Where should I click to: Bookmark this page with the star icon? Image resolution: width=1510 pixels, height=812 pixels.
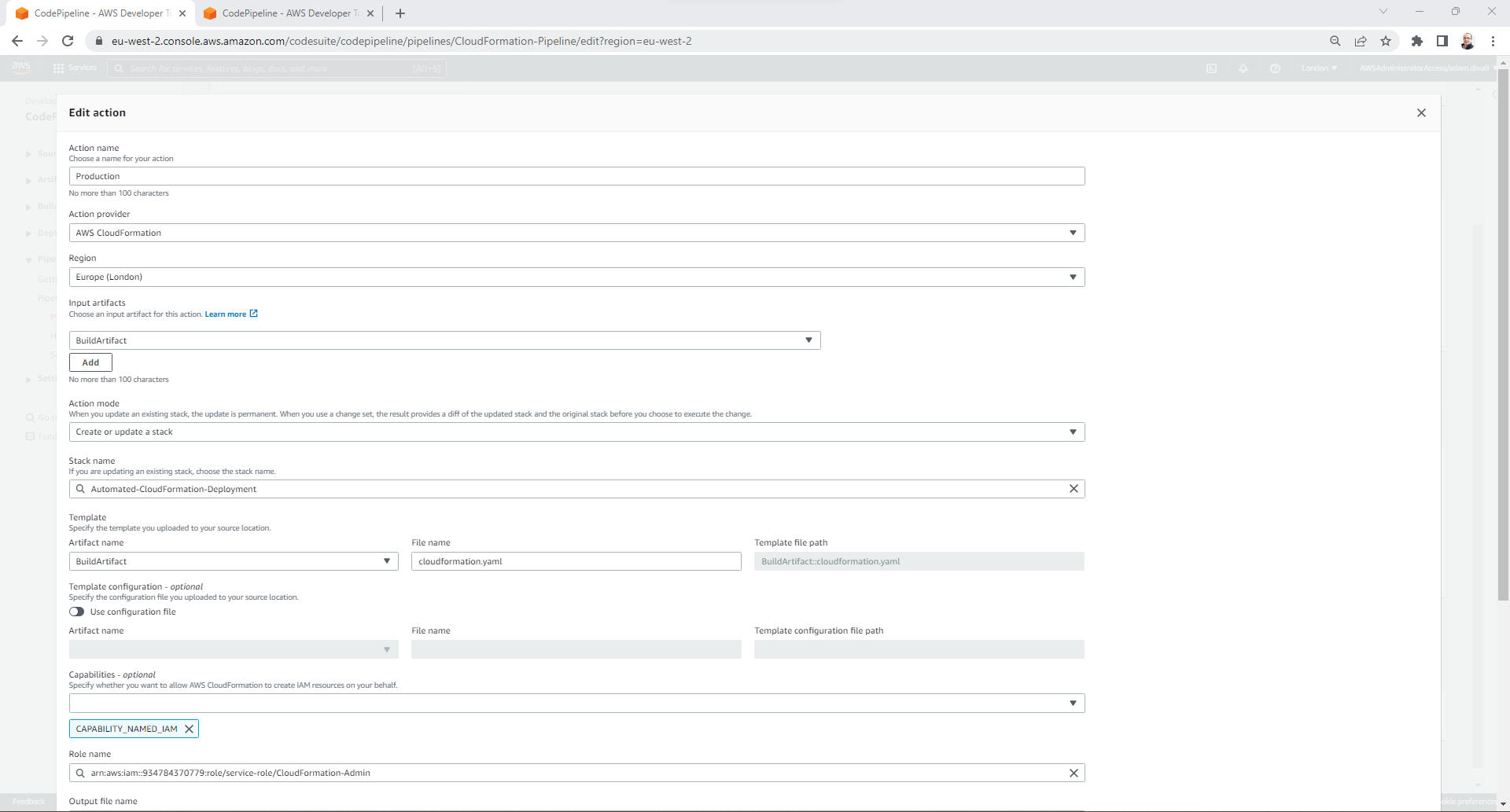point(1386,41)
